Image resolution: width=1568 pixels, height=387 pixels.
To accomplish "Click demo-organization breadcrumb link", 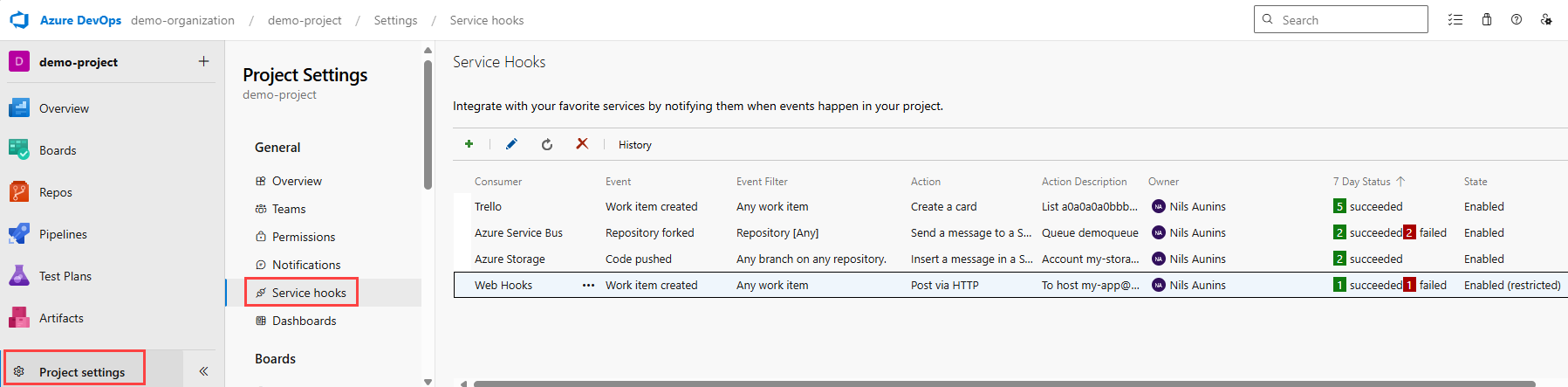I will click(x=182, y=20).
